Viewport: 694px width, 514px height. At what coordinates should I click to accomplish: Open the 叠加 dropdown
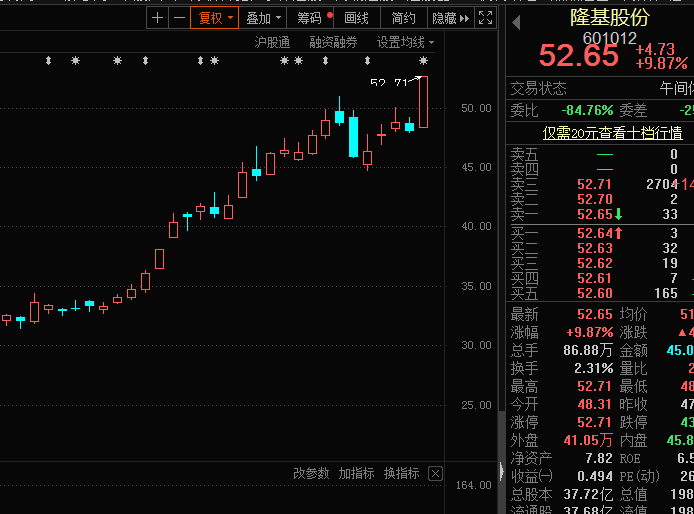tap(263, 18)
